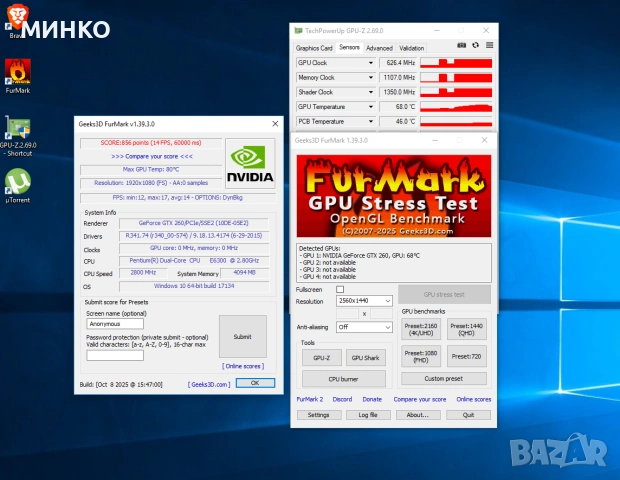Switch to the Graphics Card tab in GPU-Z
The image size is (620, 480).
click(x=314, y=48)
